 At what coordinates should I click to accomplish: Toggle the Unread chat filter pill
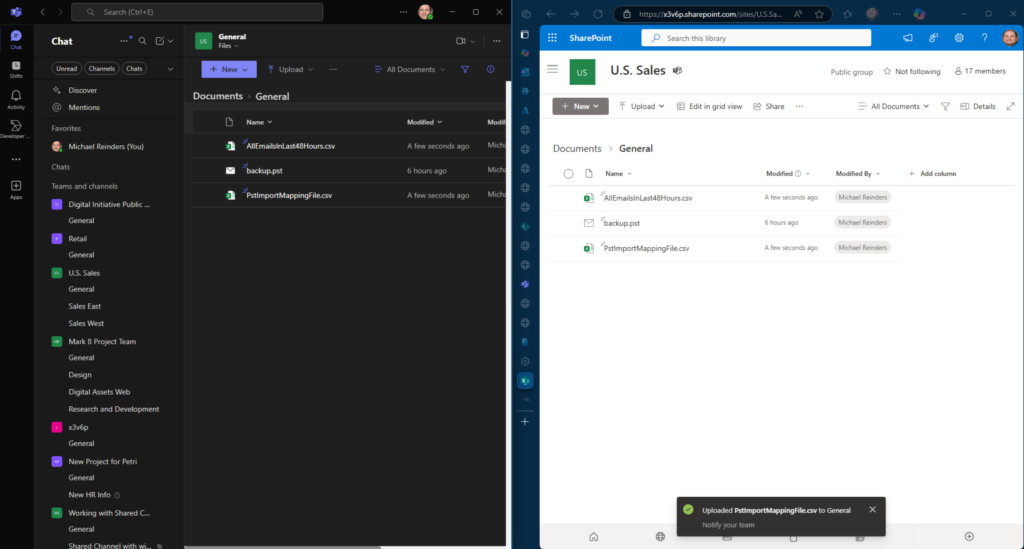pos(67,69)
